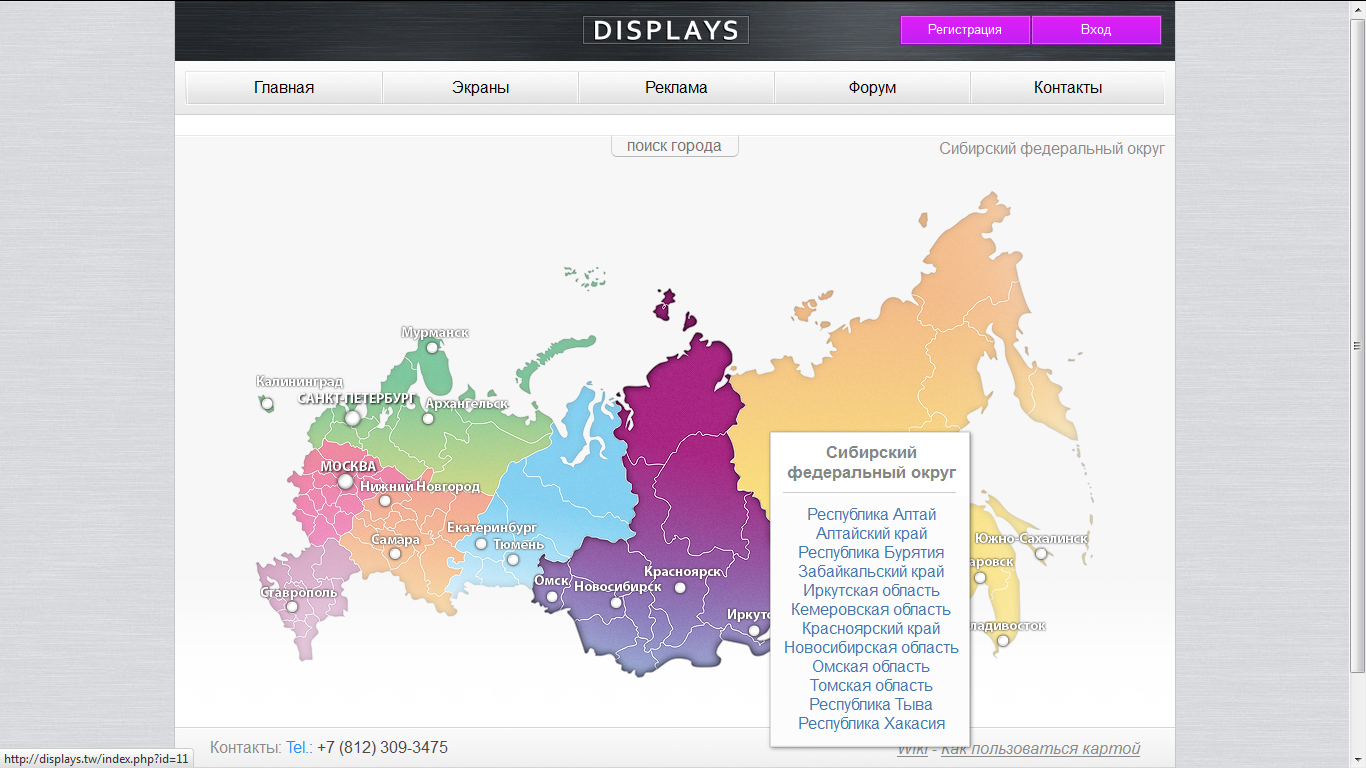Click the Регистрация button
1366x768 pixels.
pyautogui.click(x=965, y=30)
